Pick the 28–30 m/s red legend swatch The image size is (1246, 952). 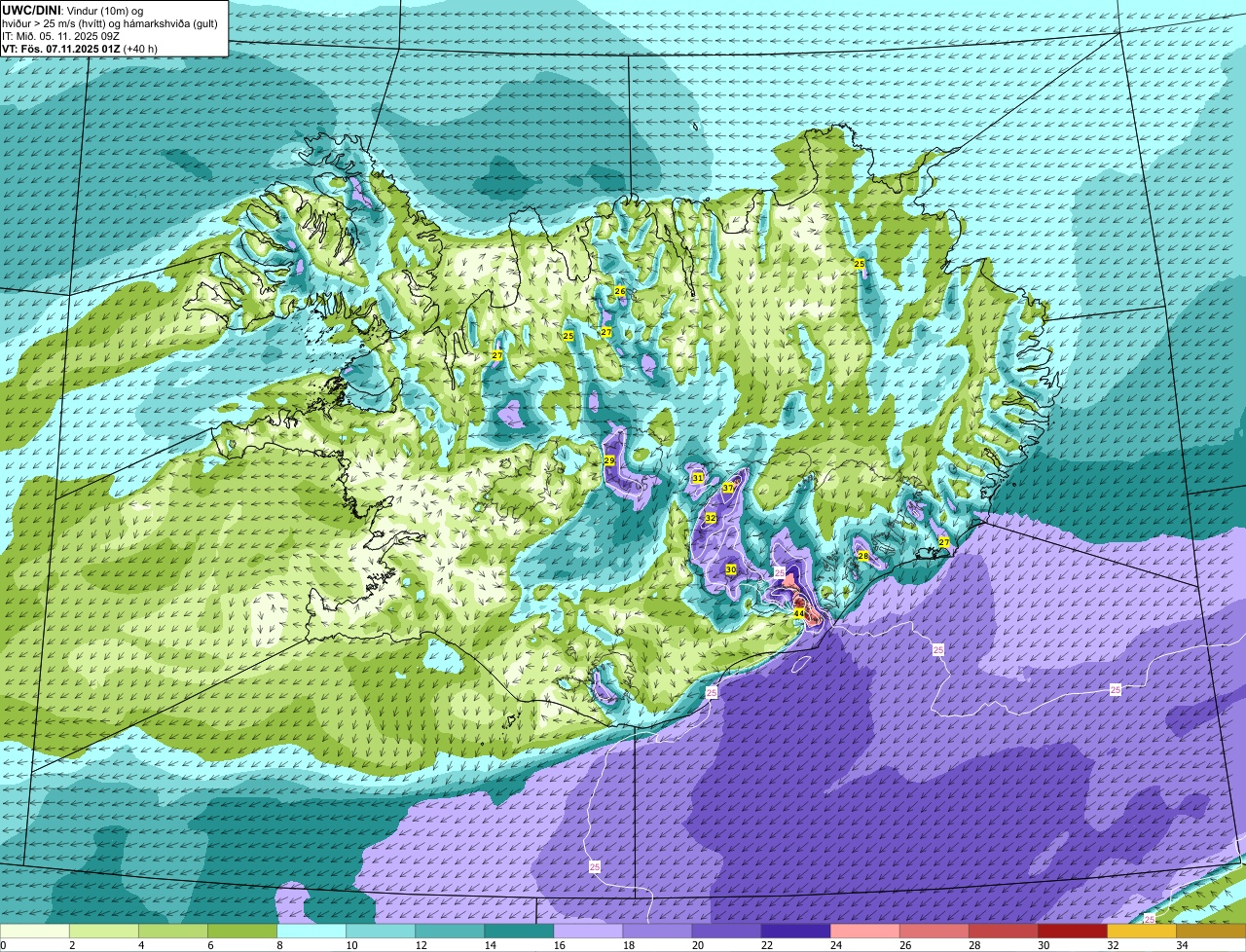pyautogui.click(x=1003, y=932)
